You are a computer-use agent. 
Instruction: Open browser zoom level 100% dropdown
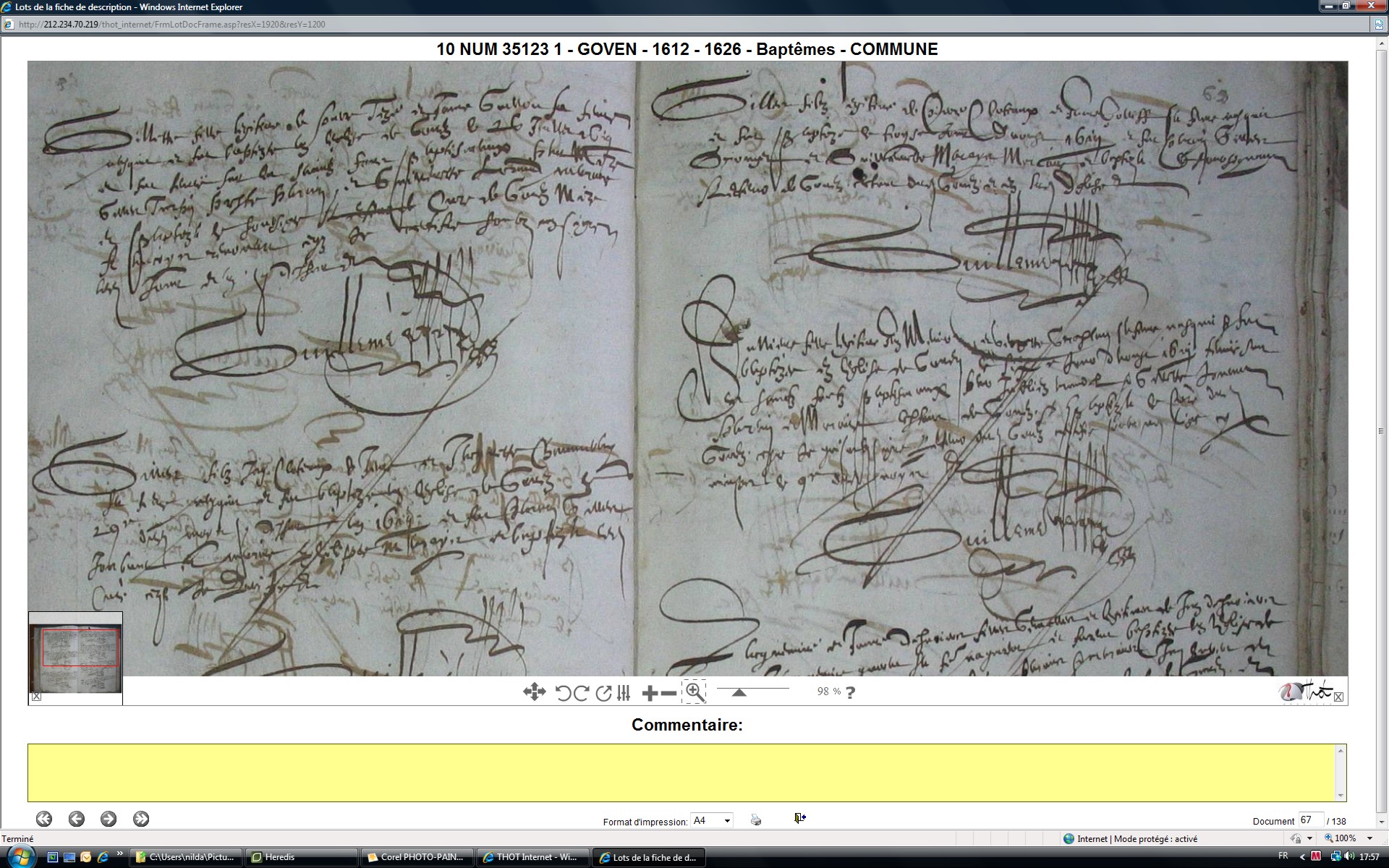pos(1369,838)
